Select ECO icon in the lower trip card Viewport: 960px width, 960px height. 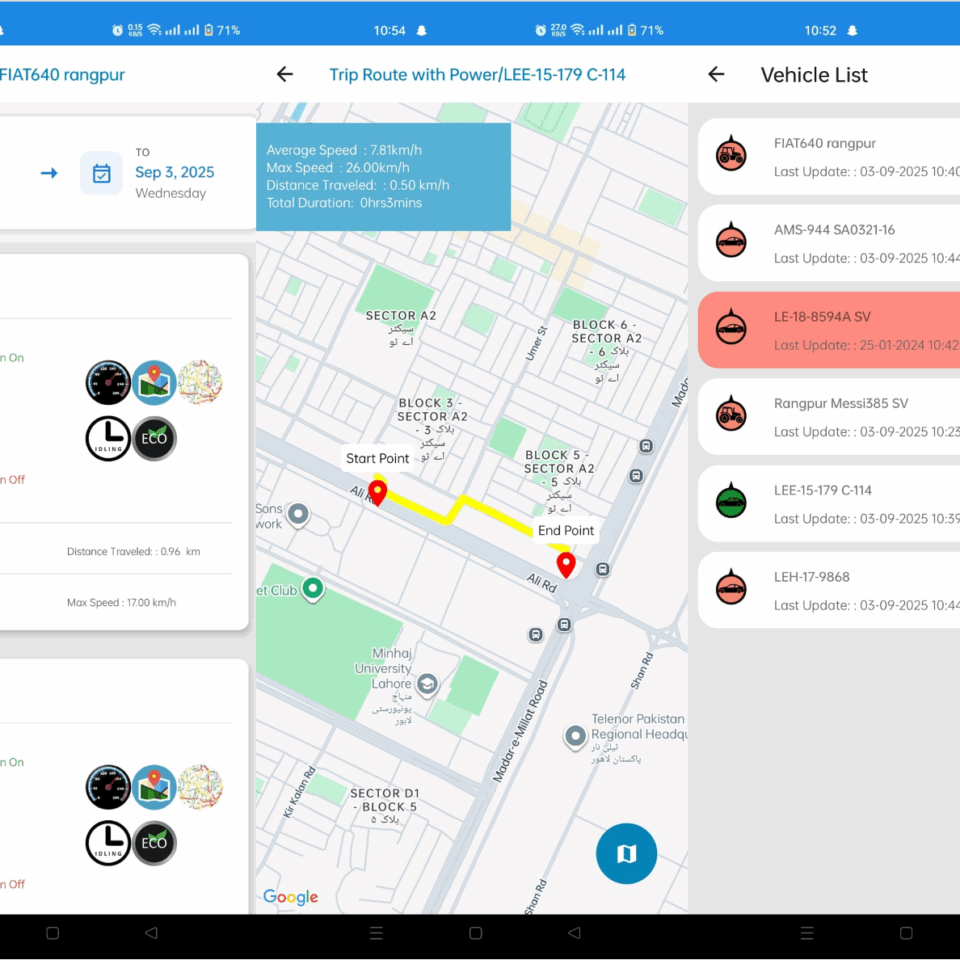point(154,843)
